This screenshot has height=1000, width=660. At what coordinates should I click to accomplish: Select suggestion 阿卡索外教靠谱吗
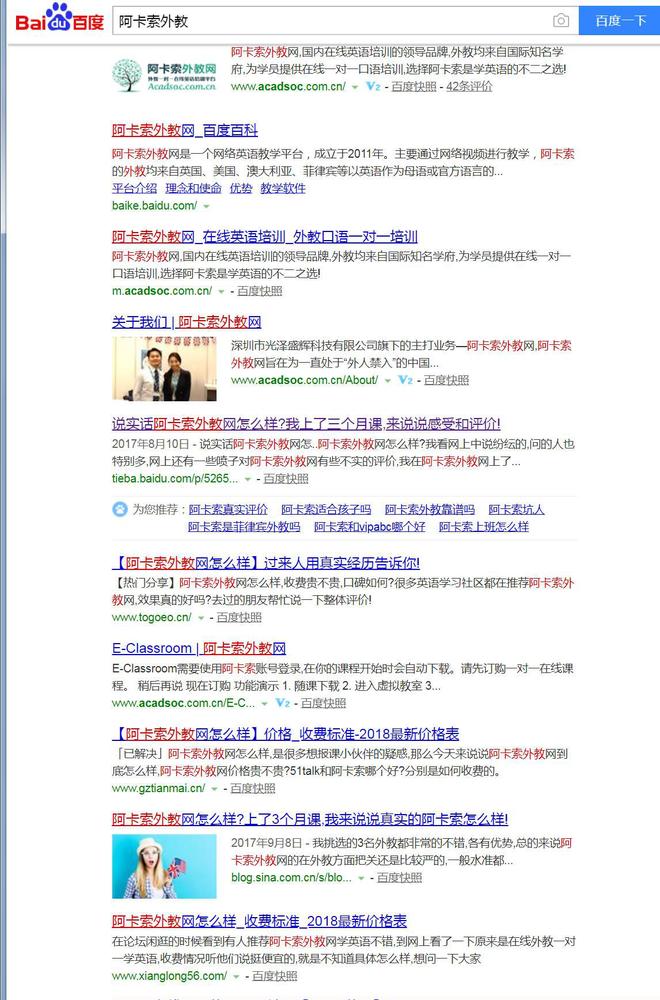[x=430, y=510]
